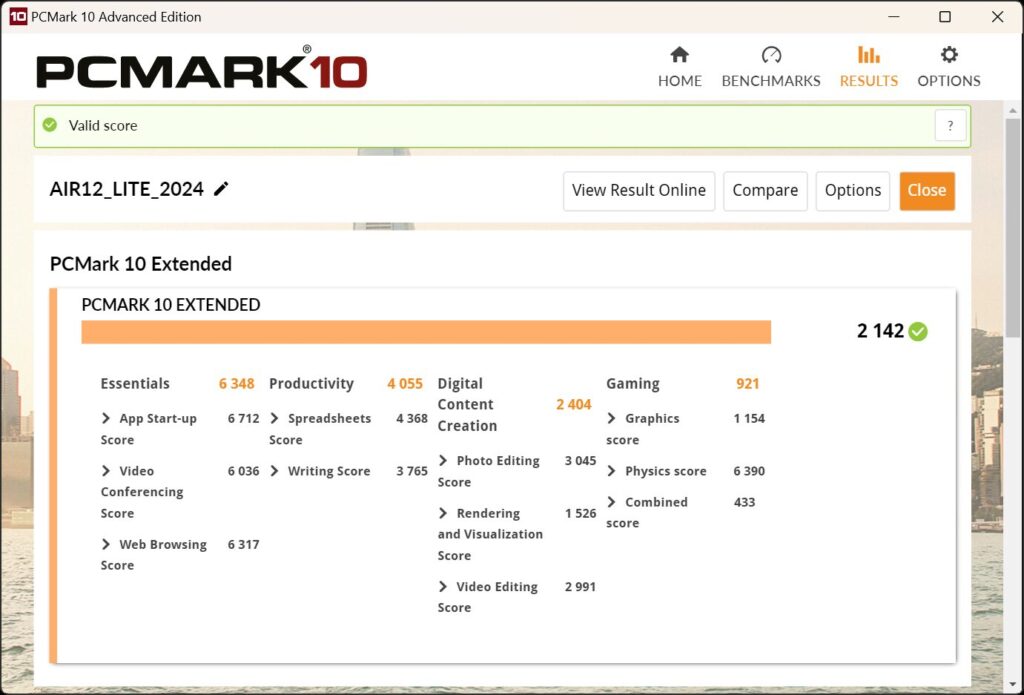Click the Rendering value 1 526
Screen dimensions: 1024x695
pyautogui.click(x=581, y=513)
